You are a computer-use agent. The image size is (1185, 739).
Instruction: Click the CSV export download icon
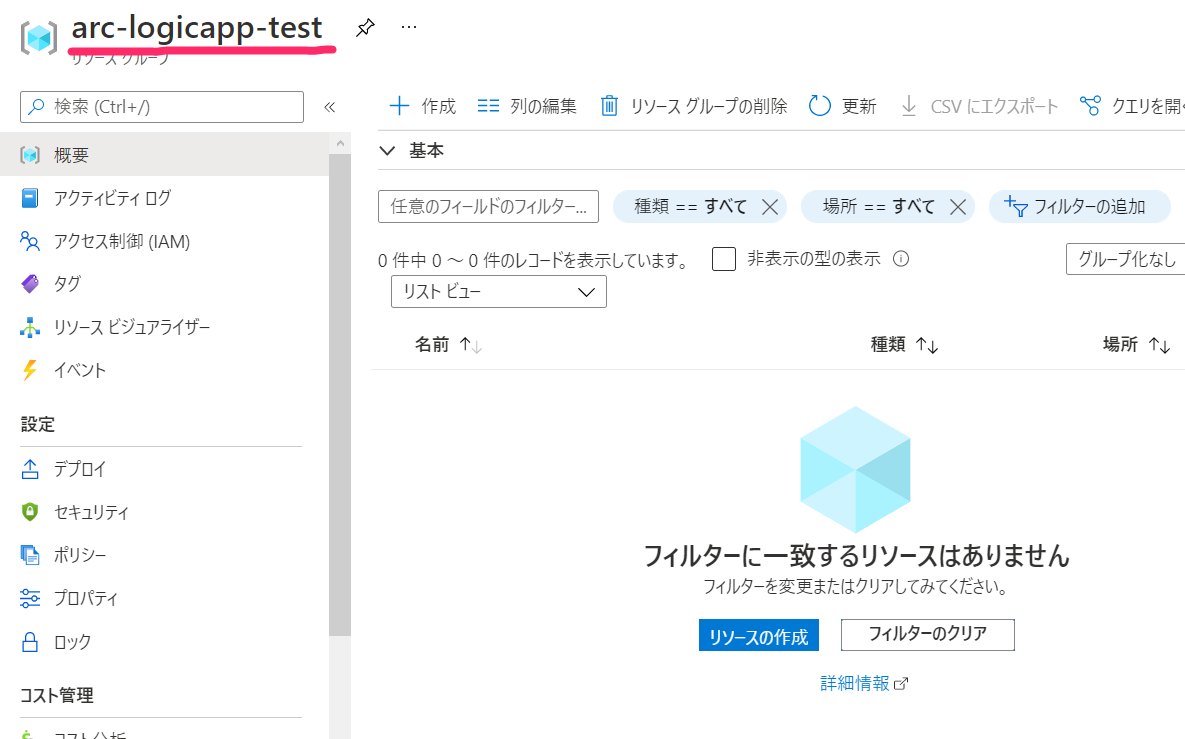(x=909, y=106)
